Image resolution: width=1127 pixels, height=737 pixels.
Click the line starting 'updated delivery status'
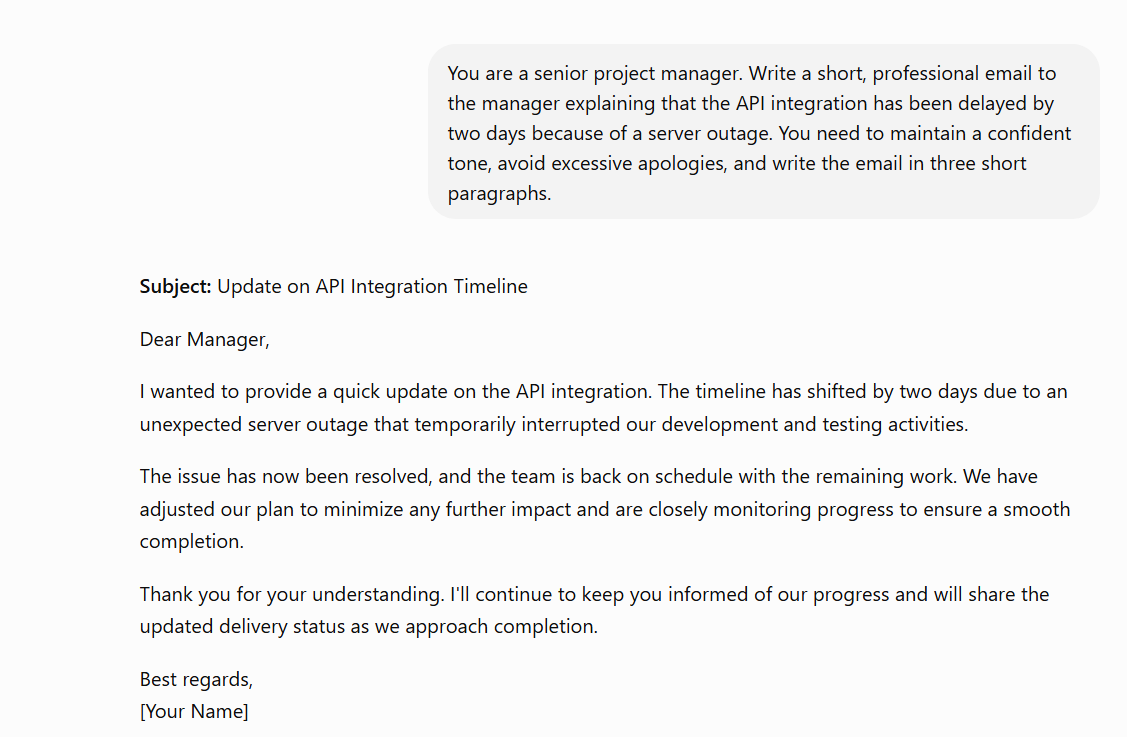click(369, 626)
